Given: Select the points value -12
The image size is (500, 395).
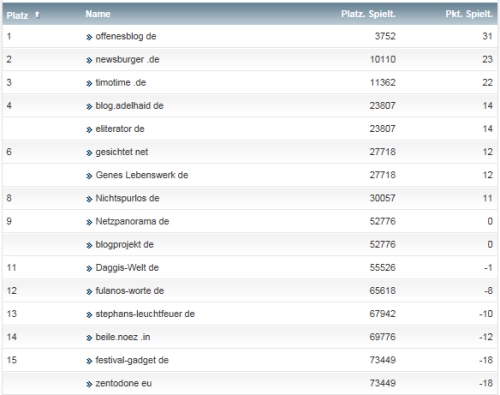Looking at the screenshot, I should click(x=486, y=337).
